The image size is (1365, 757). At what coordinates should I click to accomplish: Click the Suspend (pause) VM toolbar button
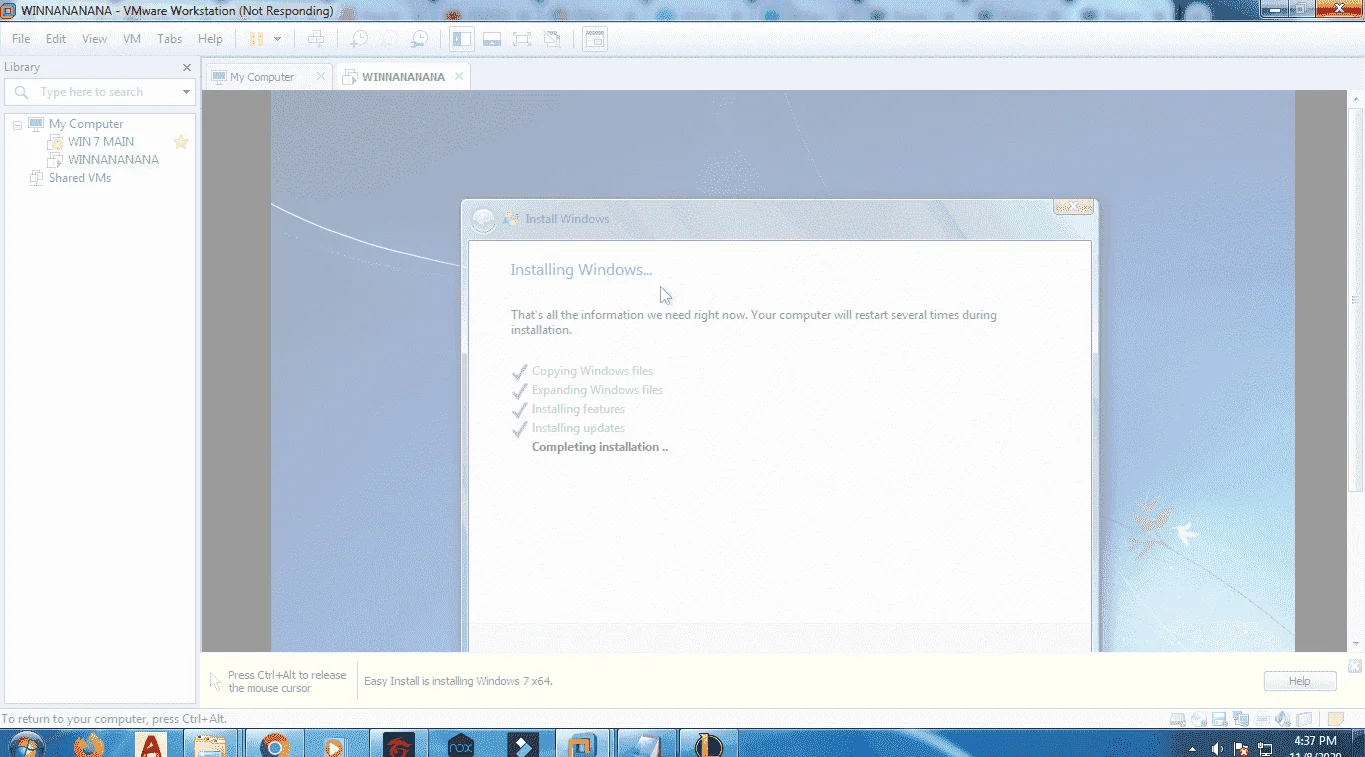point(256,39)
